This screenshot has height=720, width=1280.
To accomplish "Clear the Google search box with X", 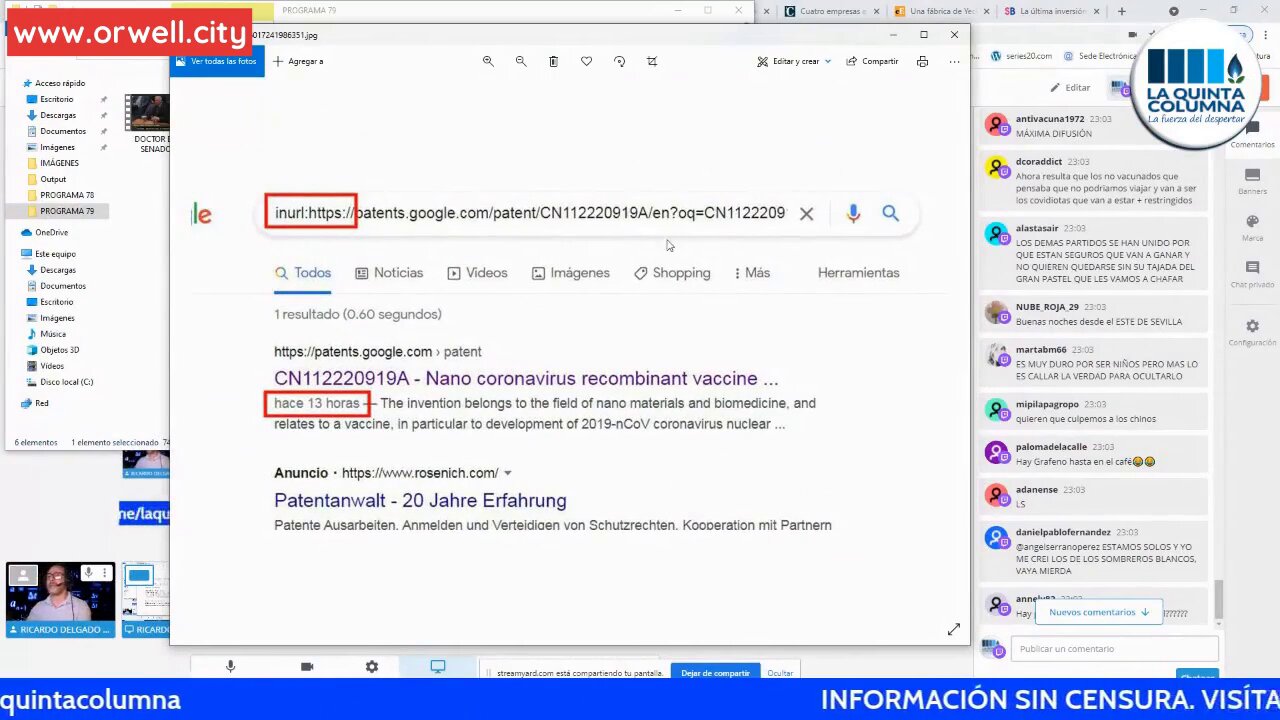I will (x=806, y=214).
